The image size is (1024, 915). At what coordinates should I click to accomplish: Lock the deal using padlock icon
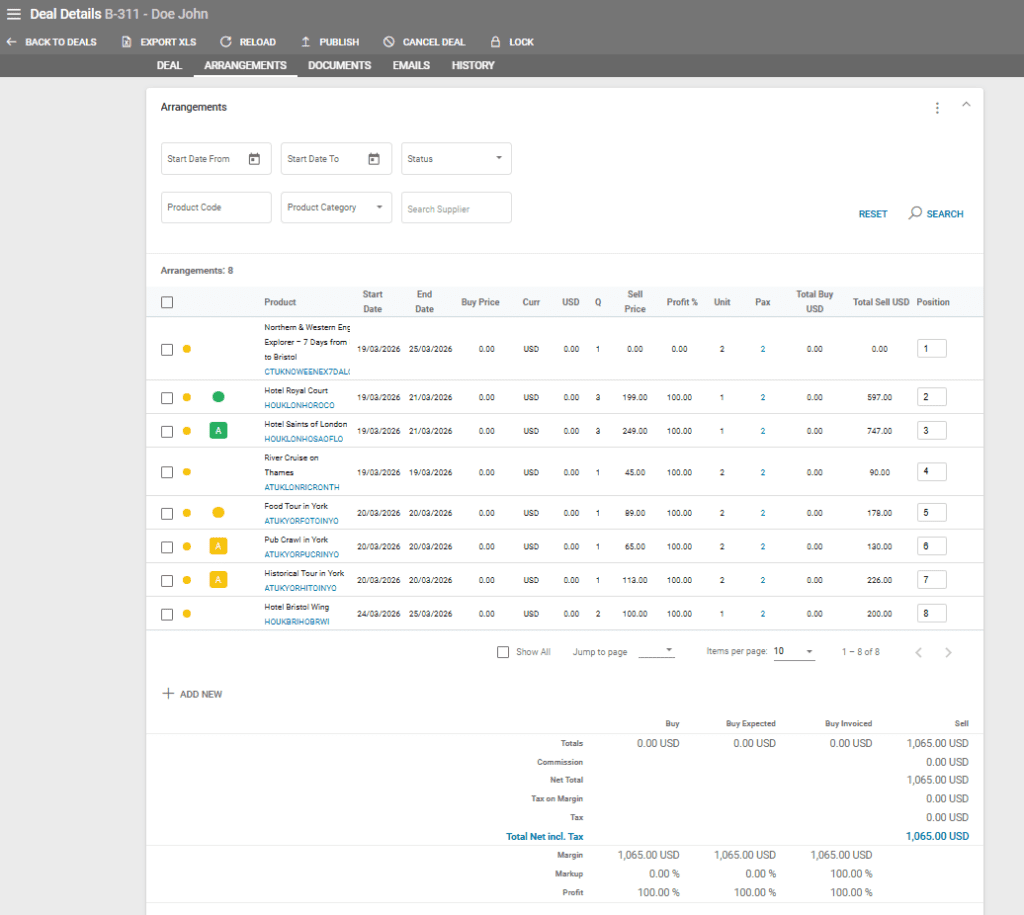tap(495, 42)
